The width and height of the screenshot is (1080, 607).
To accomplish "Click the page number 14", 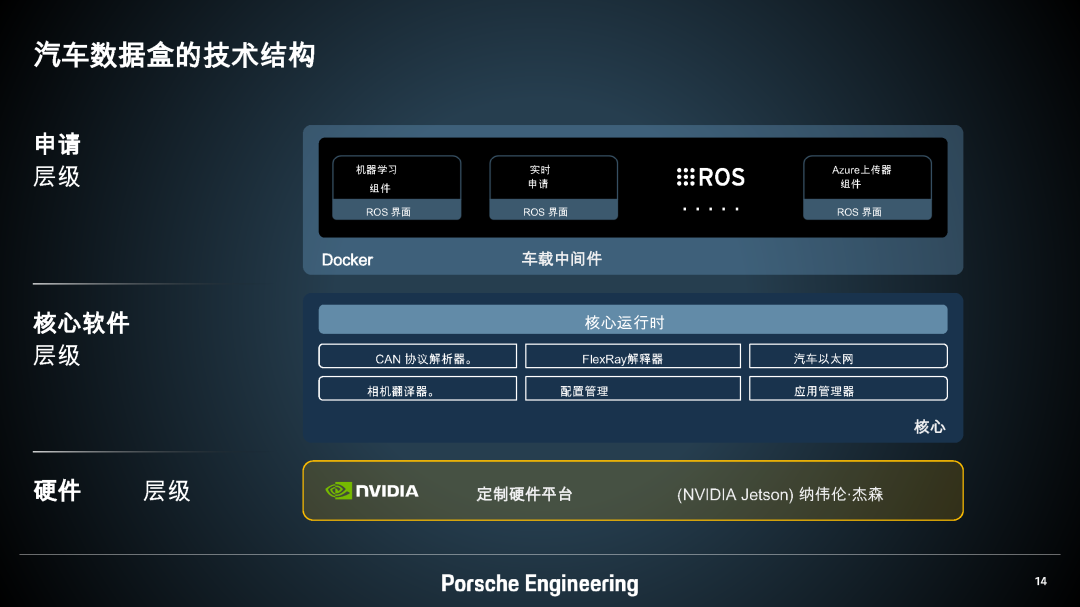I will [x=1041, y=582].
